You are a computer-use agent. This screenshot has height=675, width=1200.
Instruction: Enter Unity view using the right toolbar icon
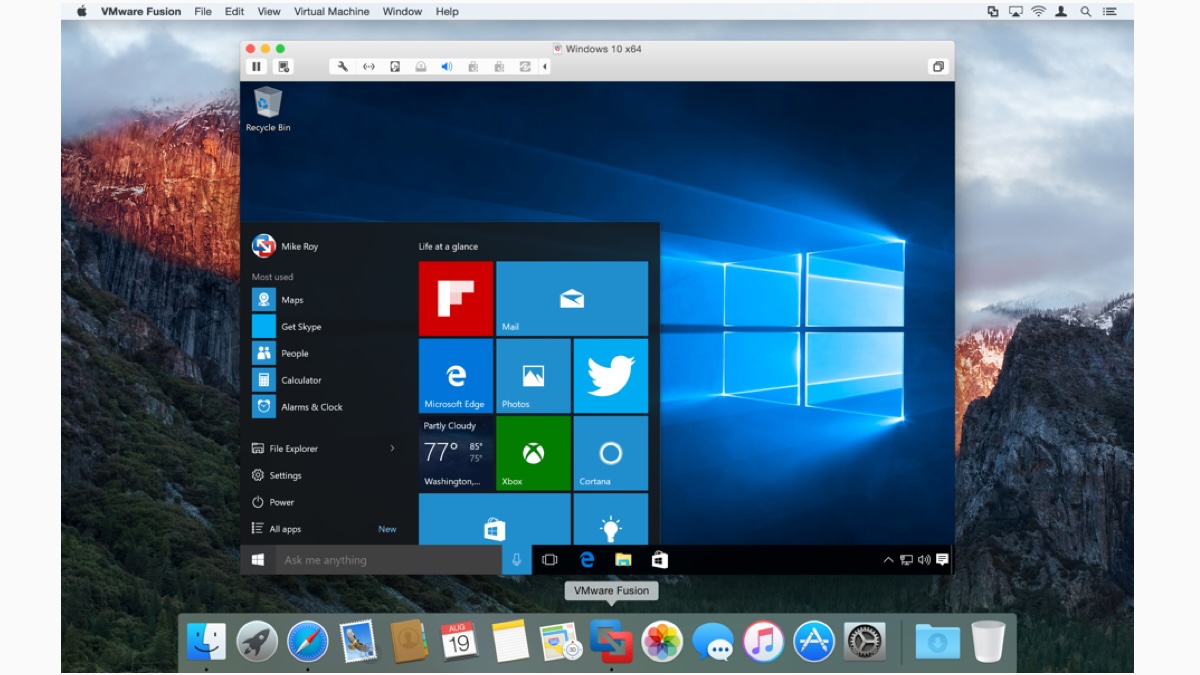tap(938, 67)
